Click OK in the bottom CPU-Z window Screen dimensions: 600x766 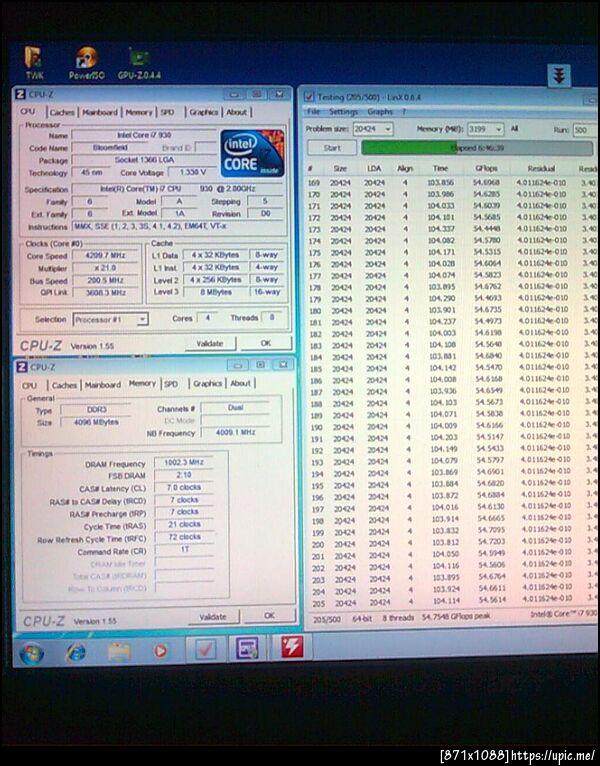(269, 616)
